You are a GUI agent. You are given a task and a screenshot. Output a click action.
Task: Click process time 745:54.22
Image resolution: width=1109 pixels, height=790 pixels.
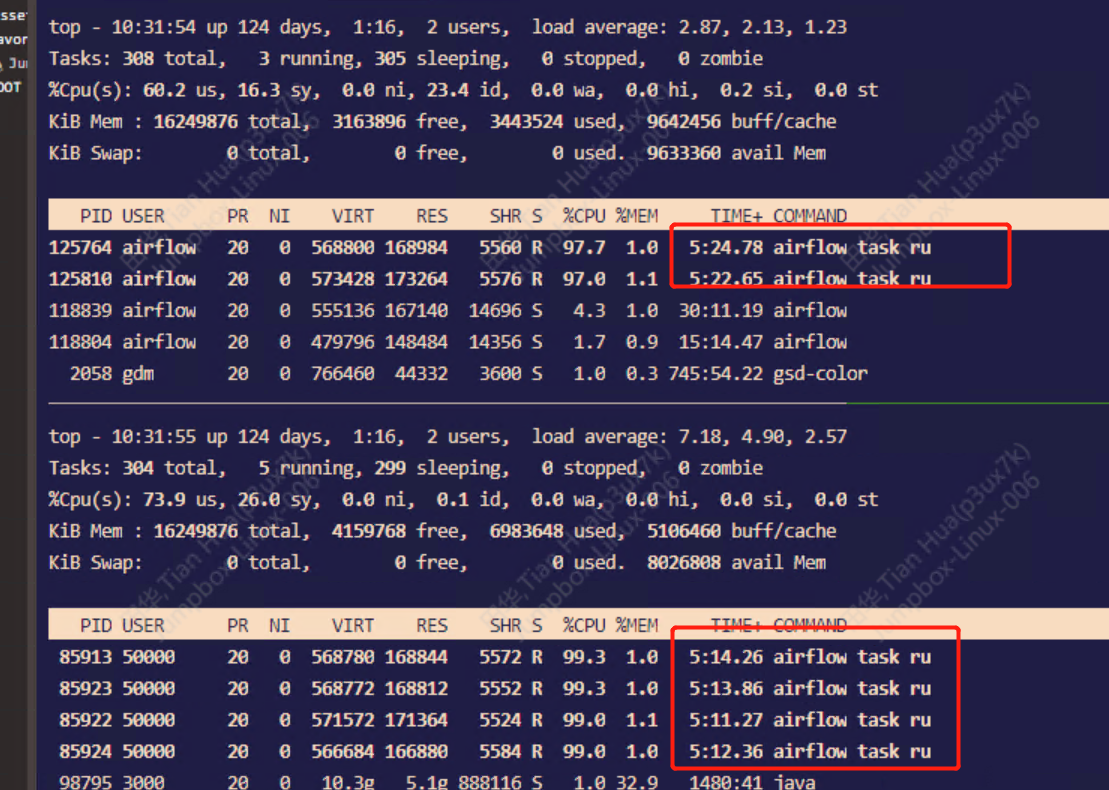pos(716,373)
